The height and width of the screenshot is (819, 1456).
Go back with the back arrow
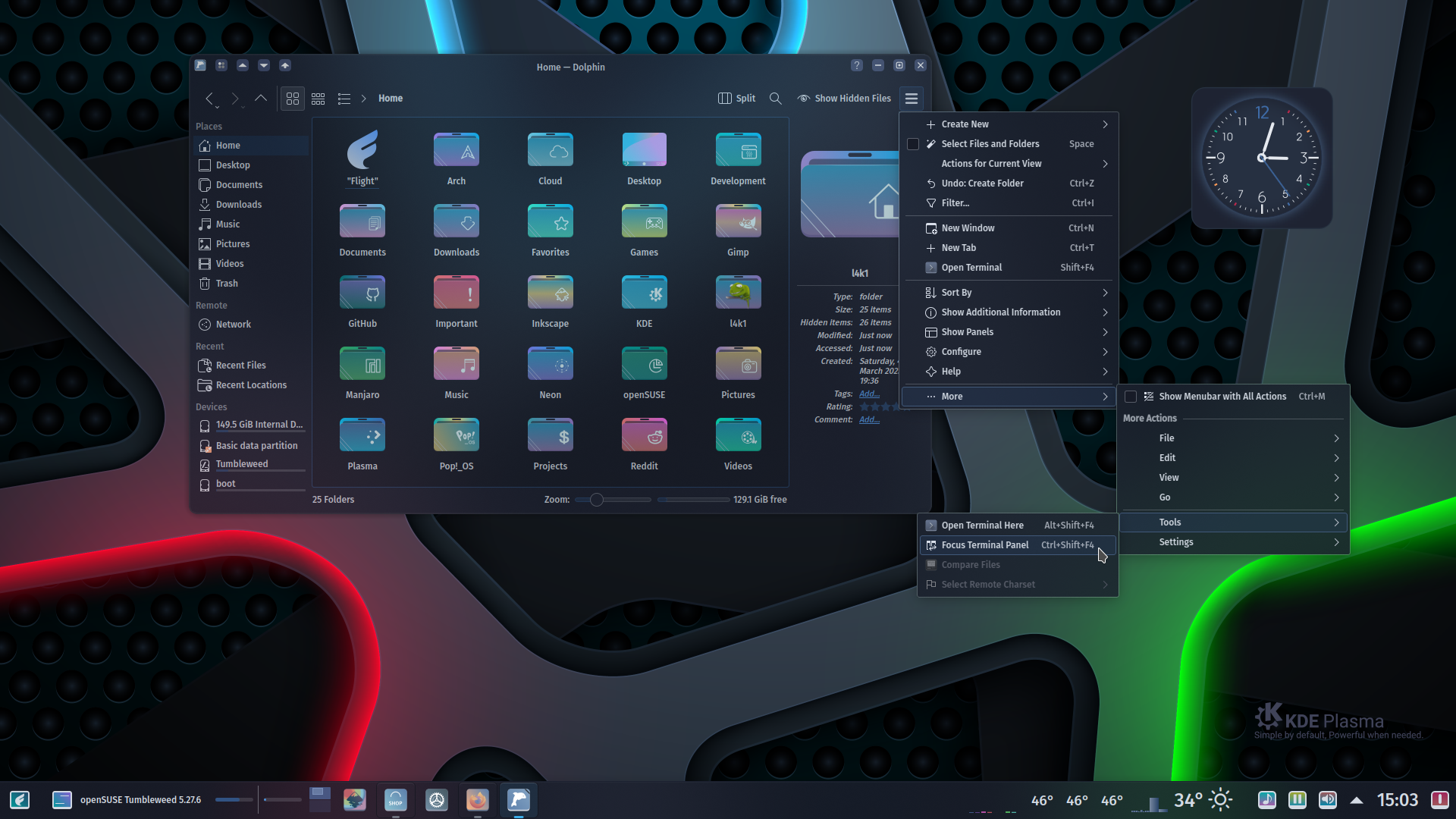[x=210, y=99]
